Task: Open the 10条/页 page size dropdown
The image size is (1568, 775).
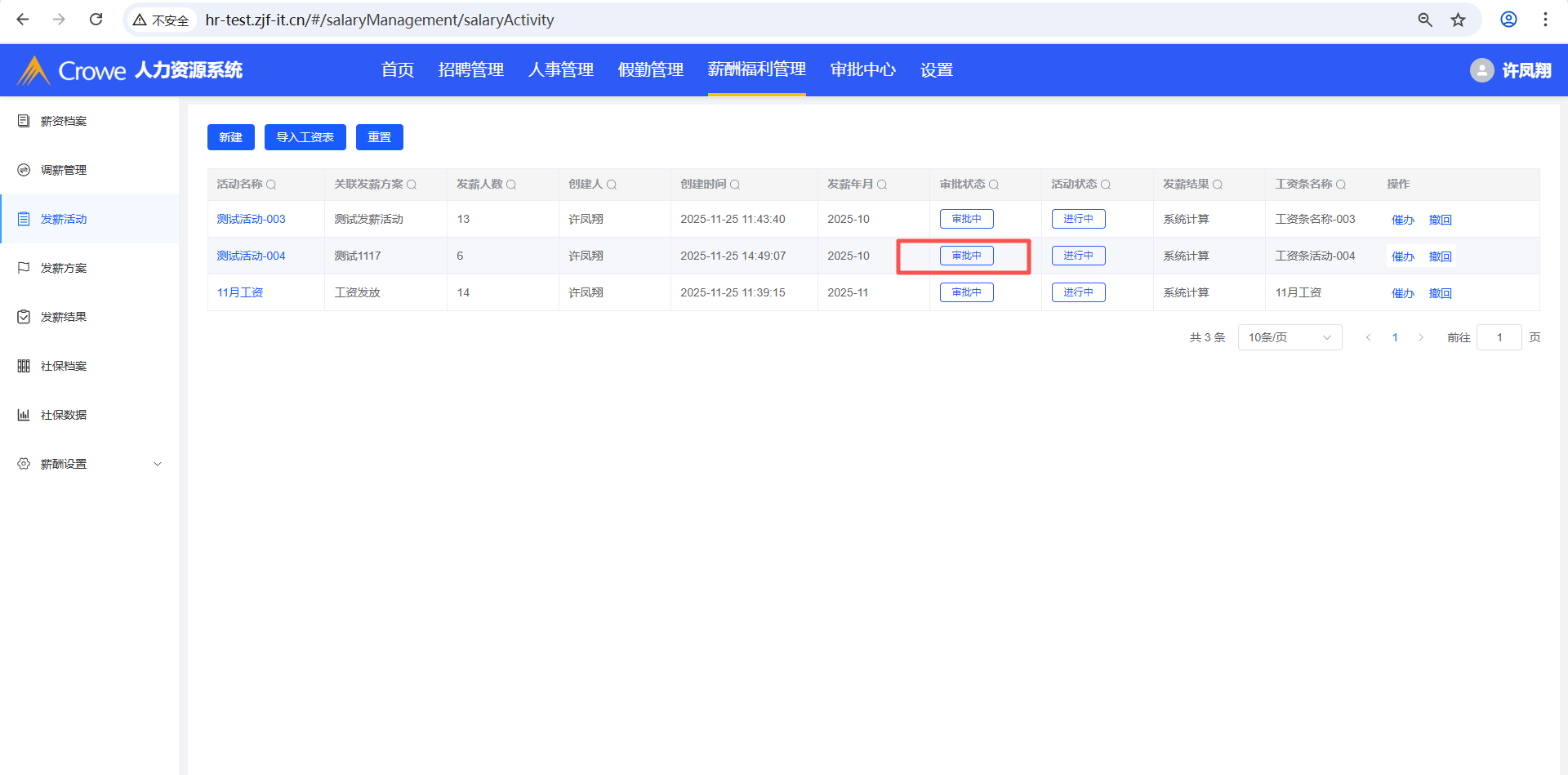Action: click(1290, 337)
